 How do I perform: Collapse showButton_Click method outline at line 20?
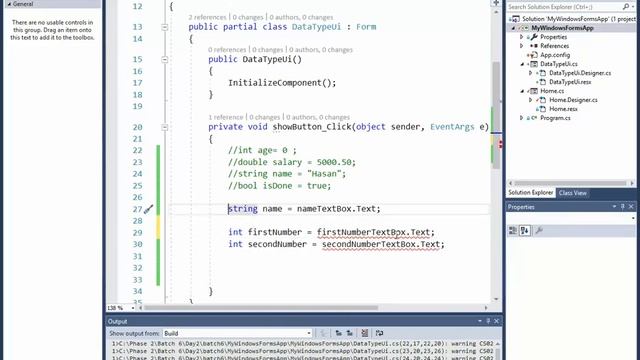point(164,127)
